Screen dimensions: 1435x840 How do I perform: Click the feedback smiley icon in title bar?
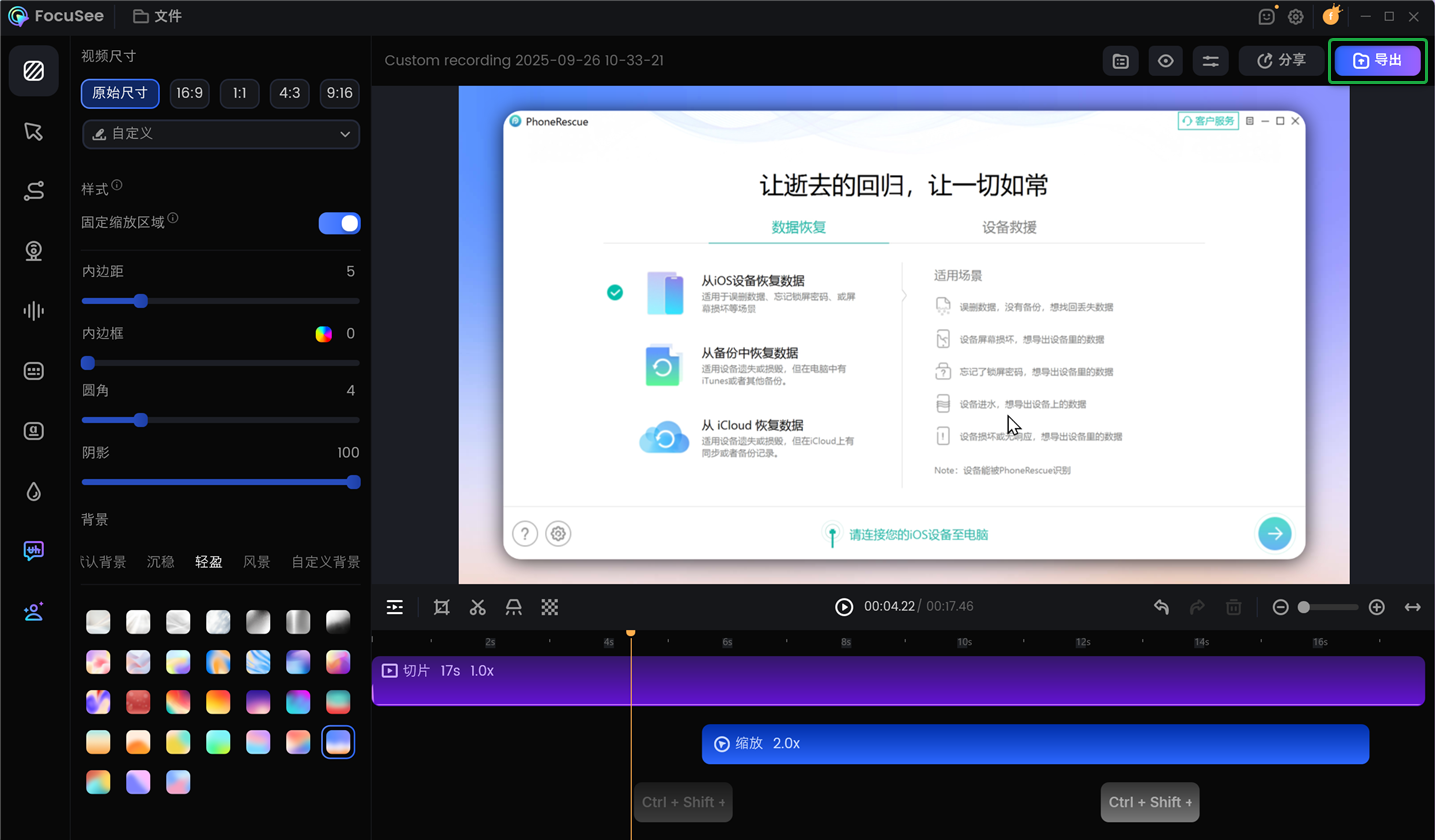pyautogui.click(x=1267, y=16)
